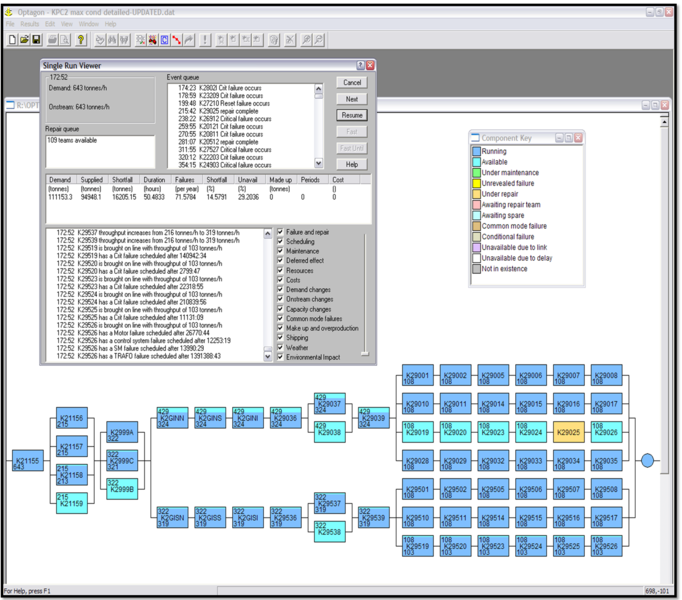Disable the Onstream changes checkbox
Image resolution: width=682 pixels, height=600 pixels.
point(280,299)
